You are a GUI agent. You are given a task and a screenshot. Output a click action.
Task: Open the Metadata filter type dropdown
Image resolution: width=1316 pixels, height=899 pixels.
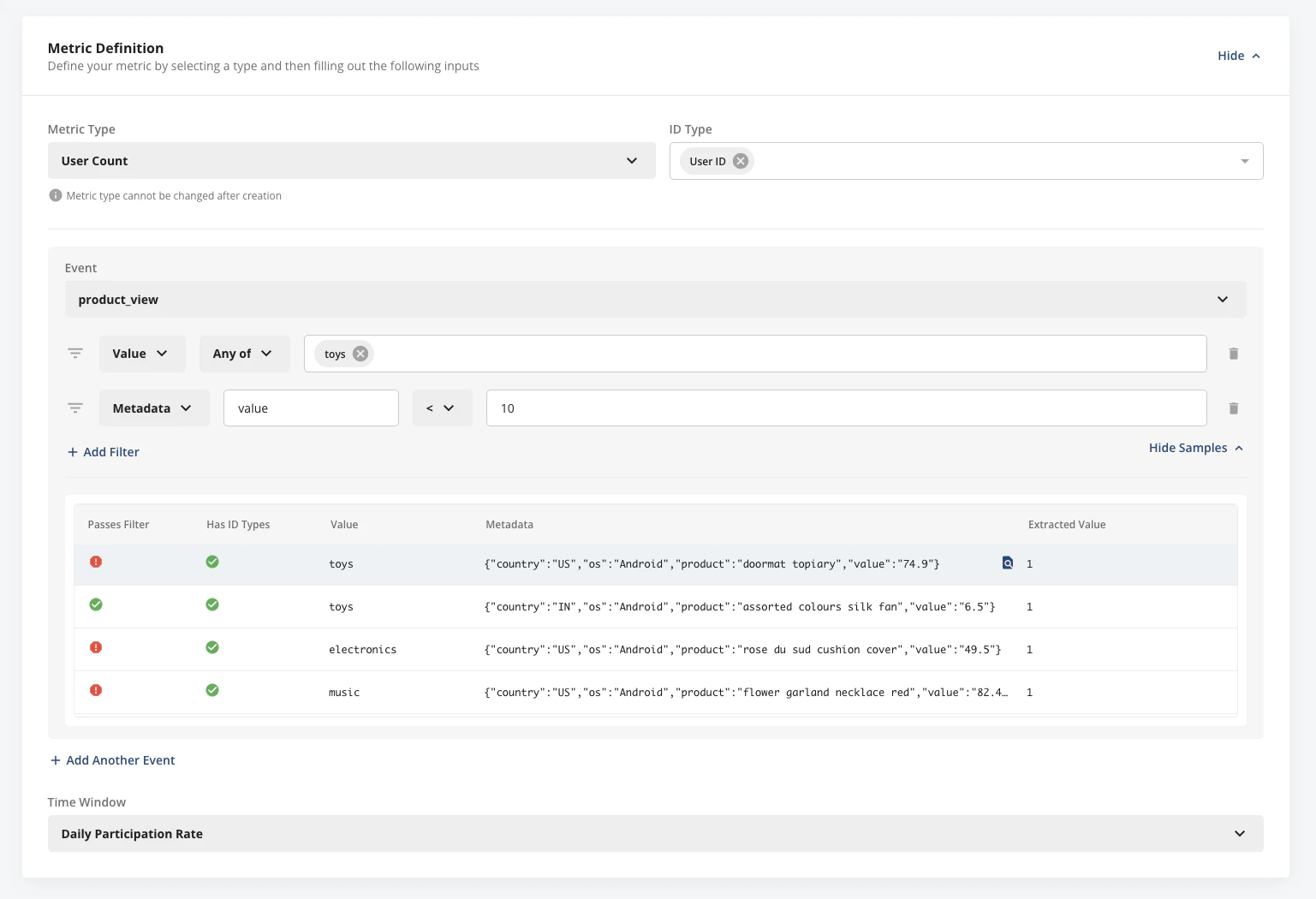coord(154,408)
